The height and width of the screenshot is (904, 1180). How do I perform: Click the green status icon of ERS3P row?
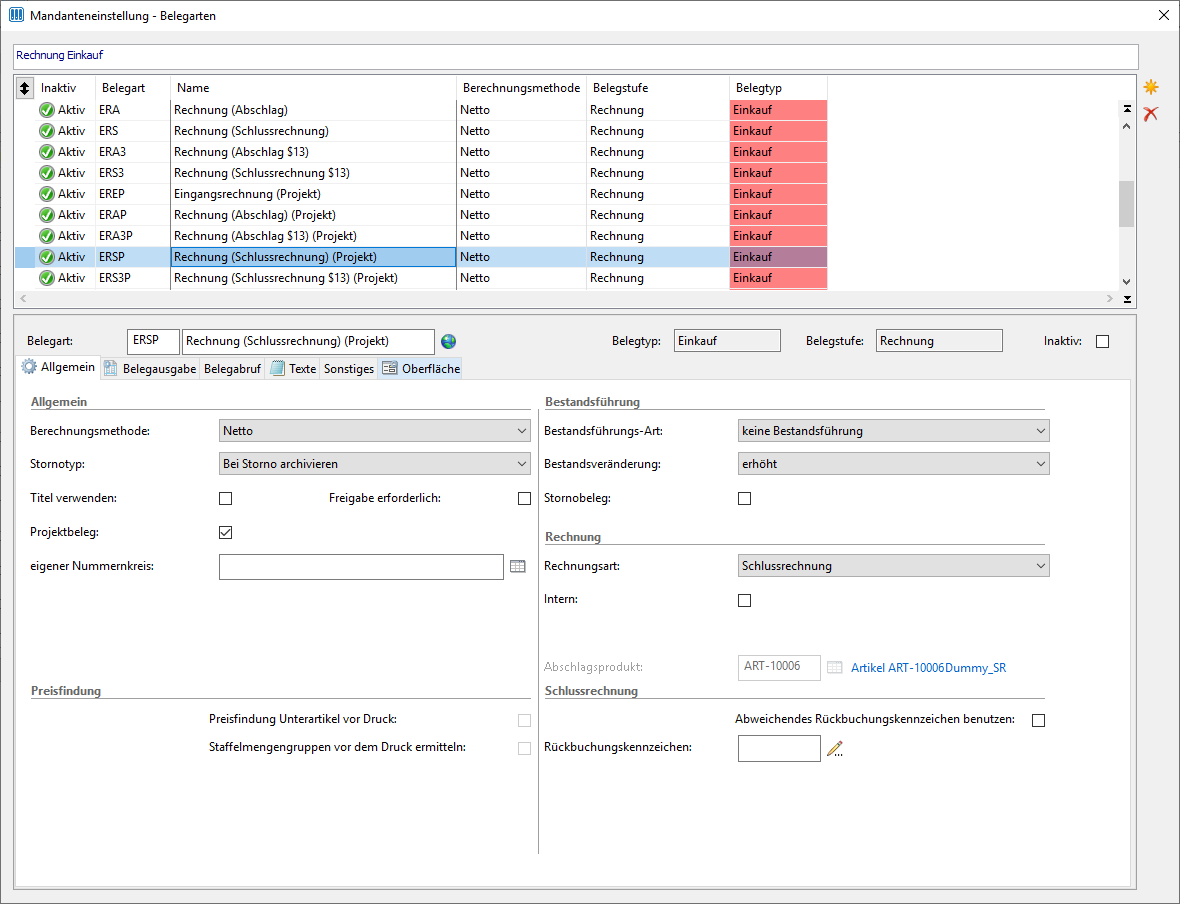coord(47,279)
